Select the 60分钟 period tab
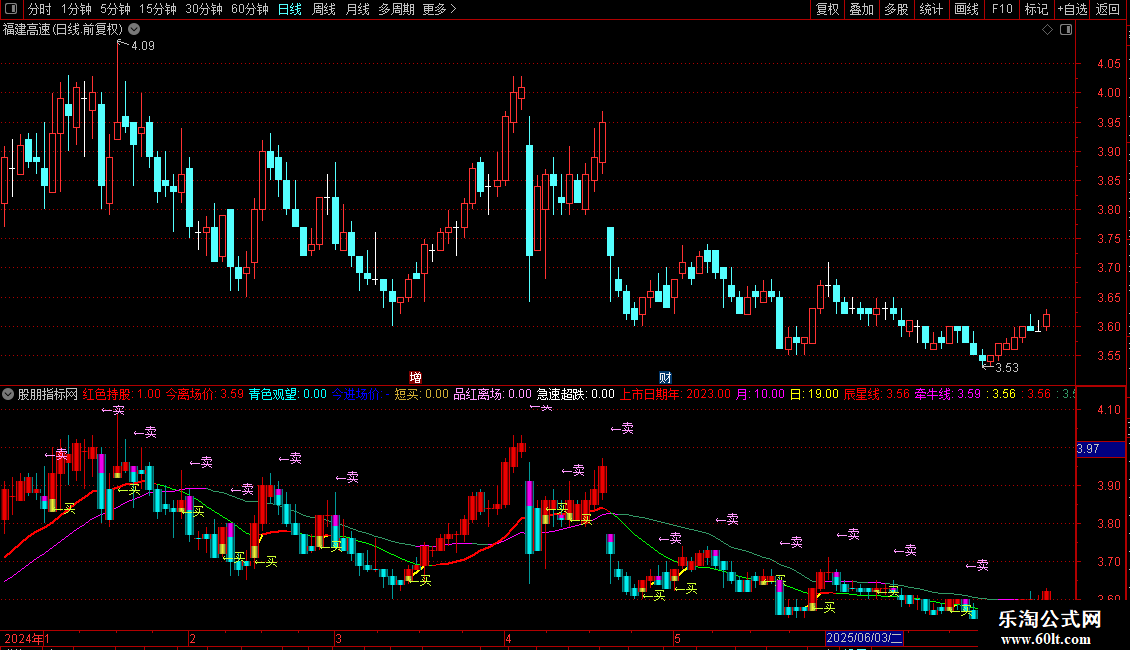This screenshot has width=1130, height=650. click(x=249, y=9)
